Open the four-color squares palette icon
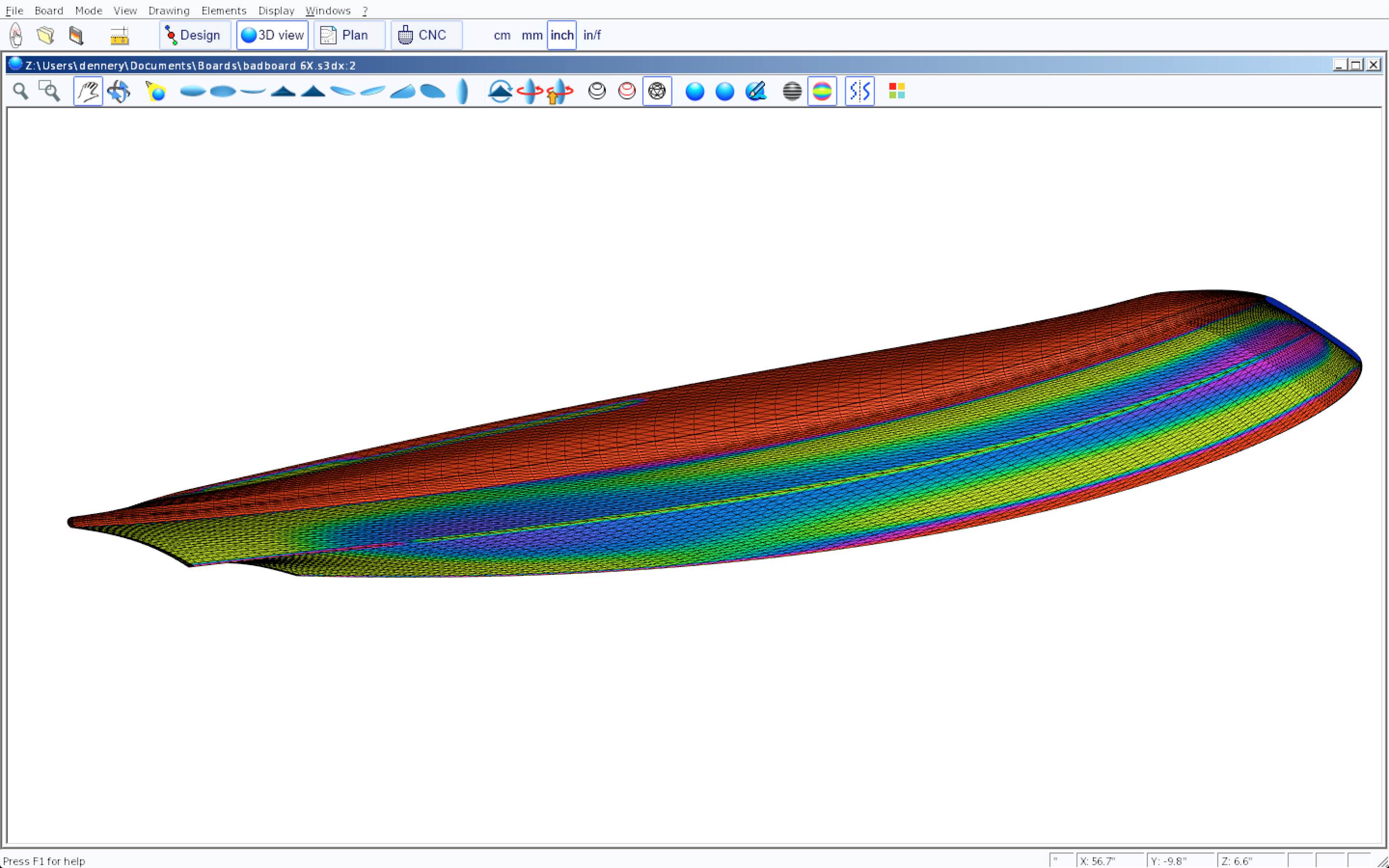The image size is (1389, 868). [x=897, y=91]
